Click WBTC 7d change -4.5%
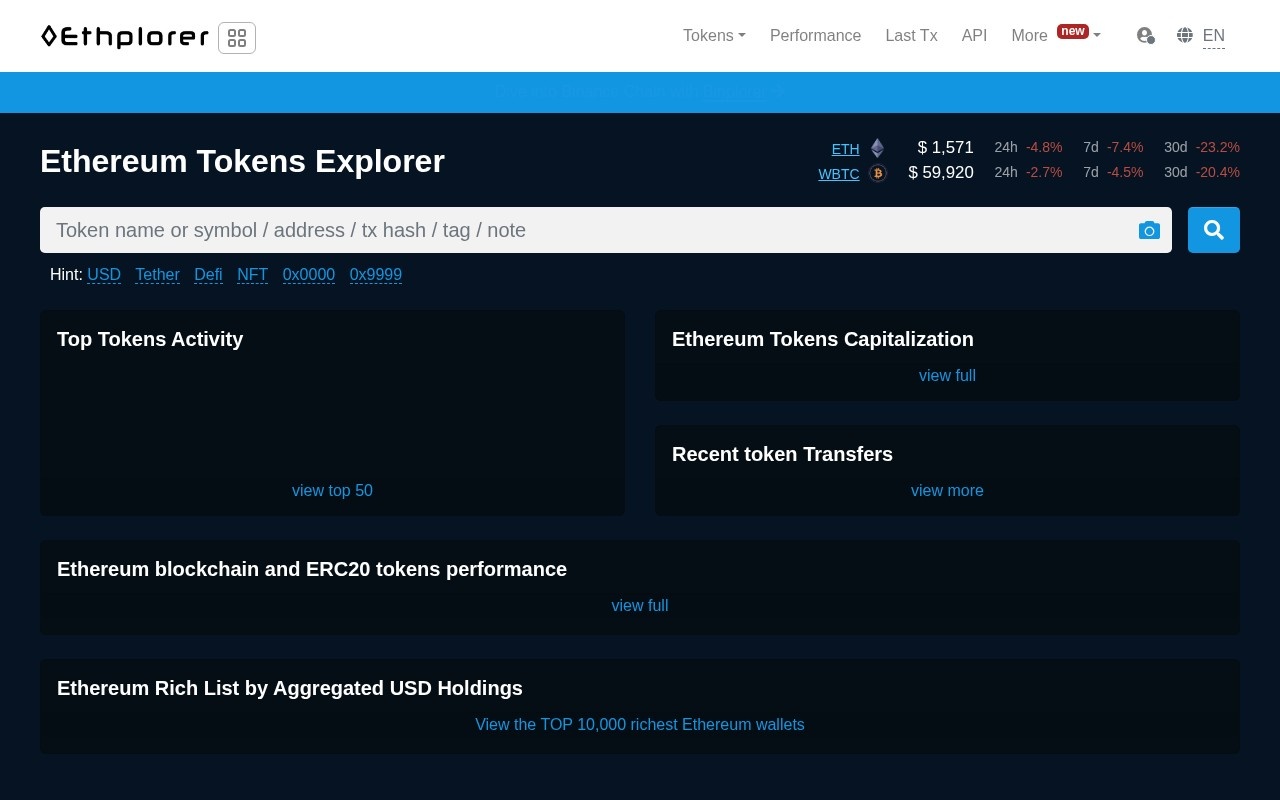Viewport: 1280px width, 800px height. (1125, 173)
